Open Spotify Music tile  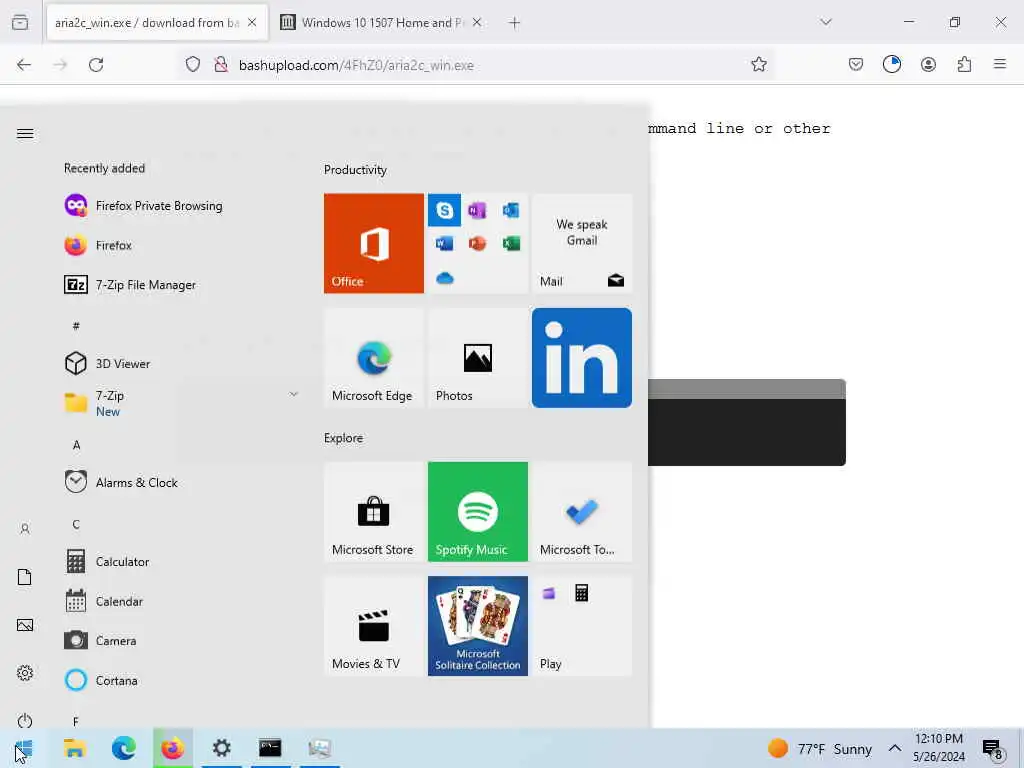tap(477, 511)
